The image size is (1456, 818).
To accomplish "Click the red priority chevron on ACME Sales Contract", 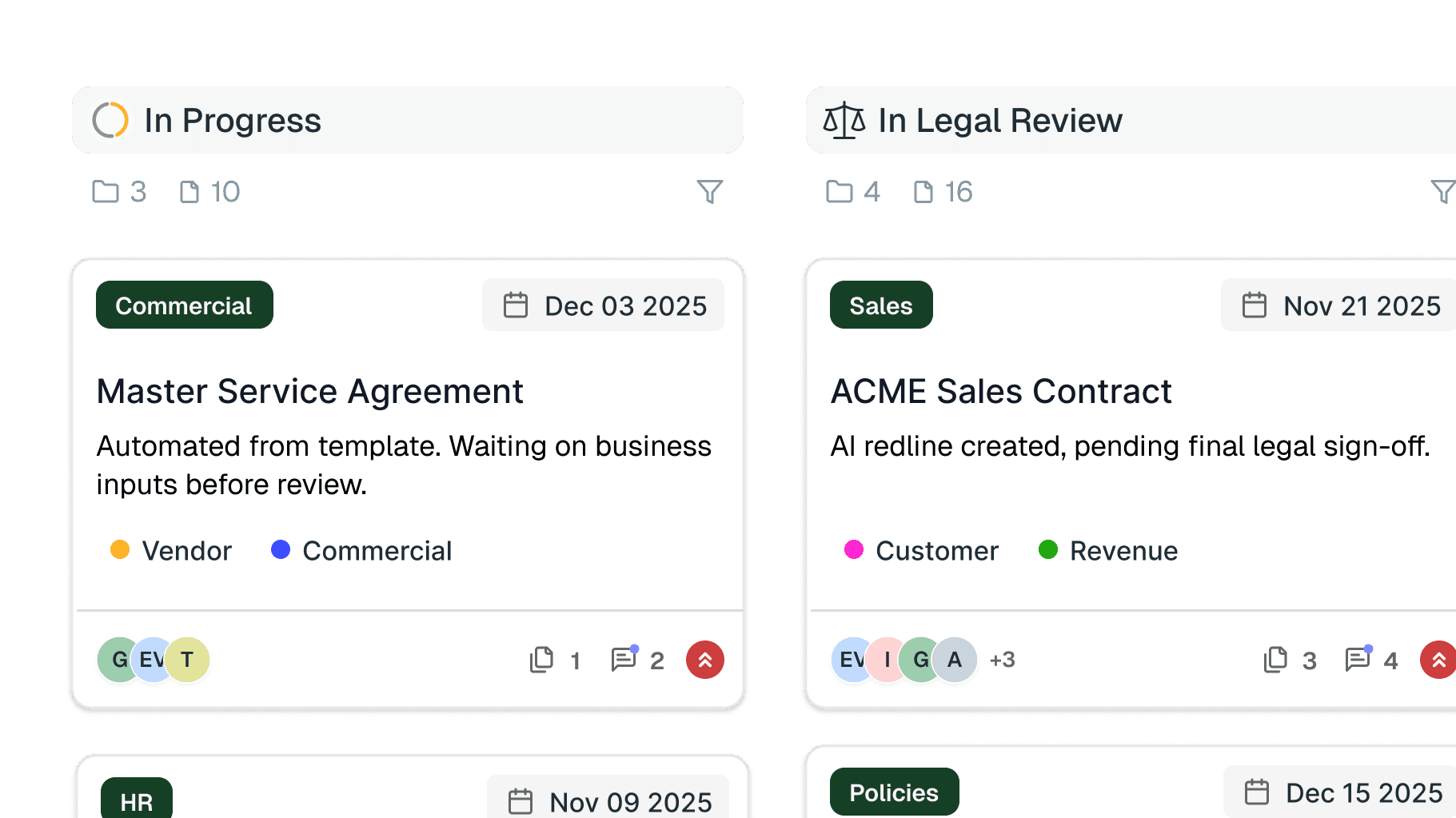I will click(1439, 659).
